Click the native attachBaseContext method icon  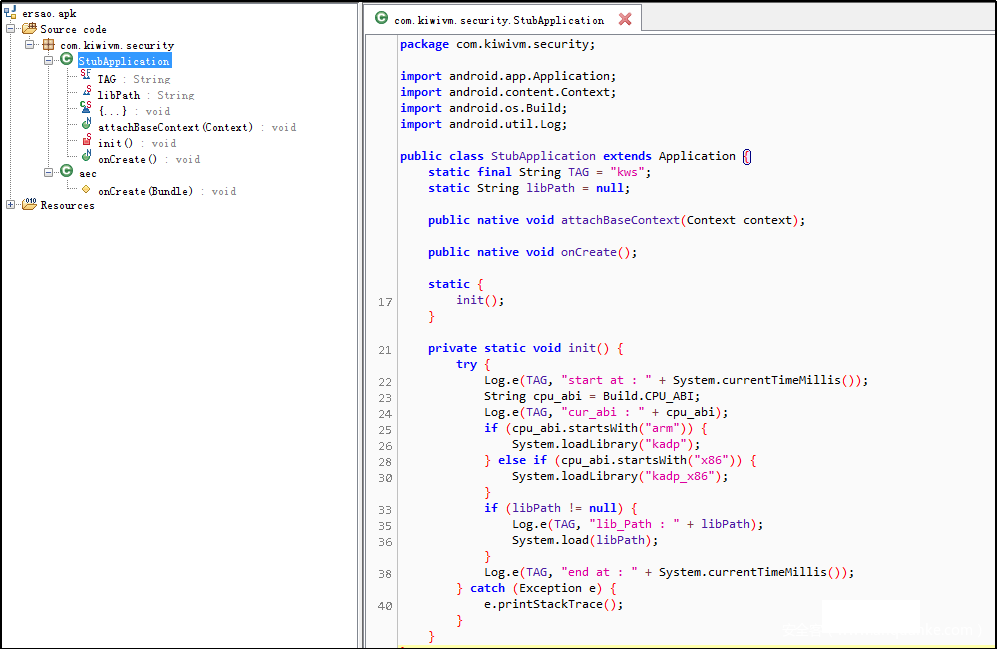(x=87, y=126)
